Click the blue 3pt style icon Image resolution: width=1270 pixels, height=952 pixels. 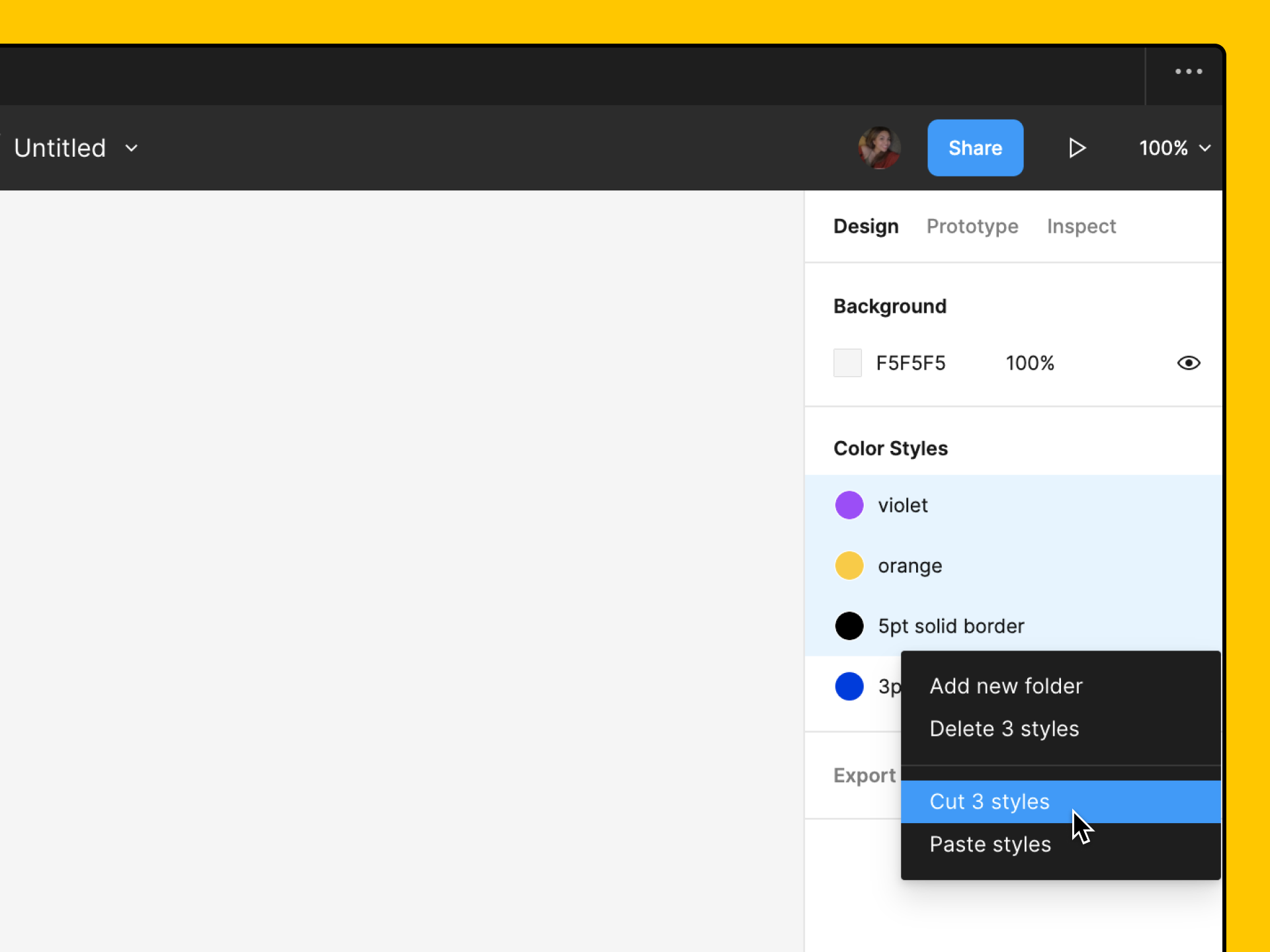[849, 686]
